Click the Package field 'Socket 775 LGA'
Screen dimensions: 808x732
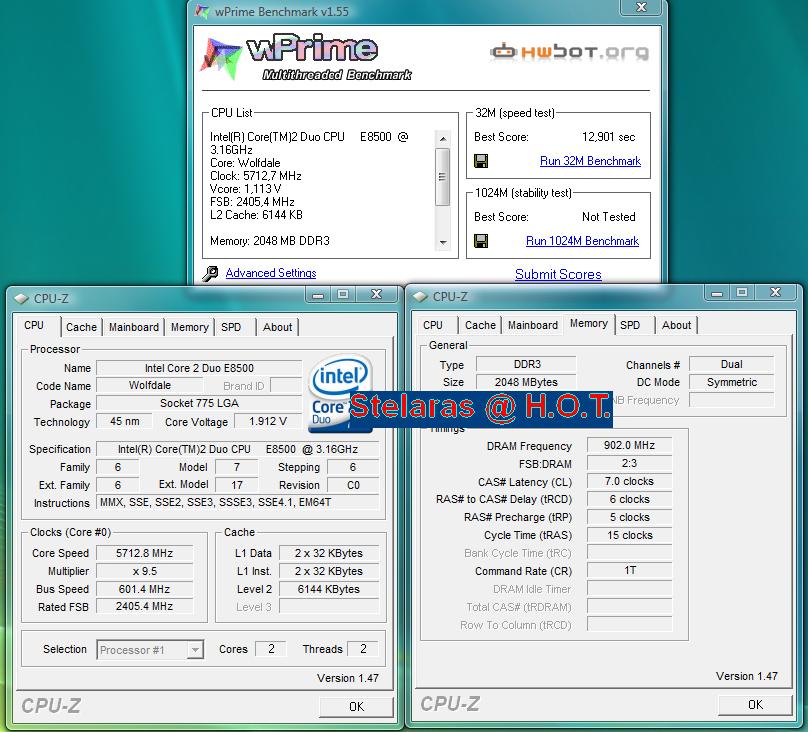(x=199, y=403)
